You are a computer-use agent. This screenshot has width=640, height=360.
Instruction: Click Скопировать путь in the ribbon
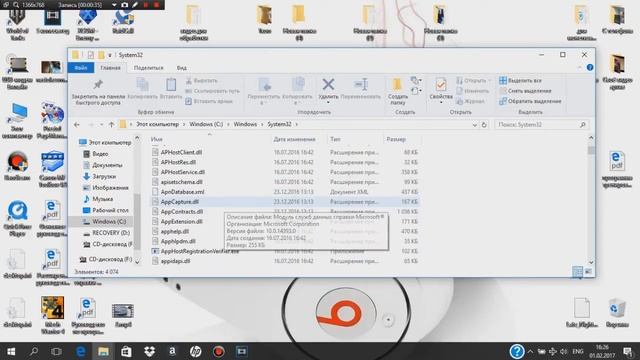coord(212,91)
